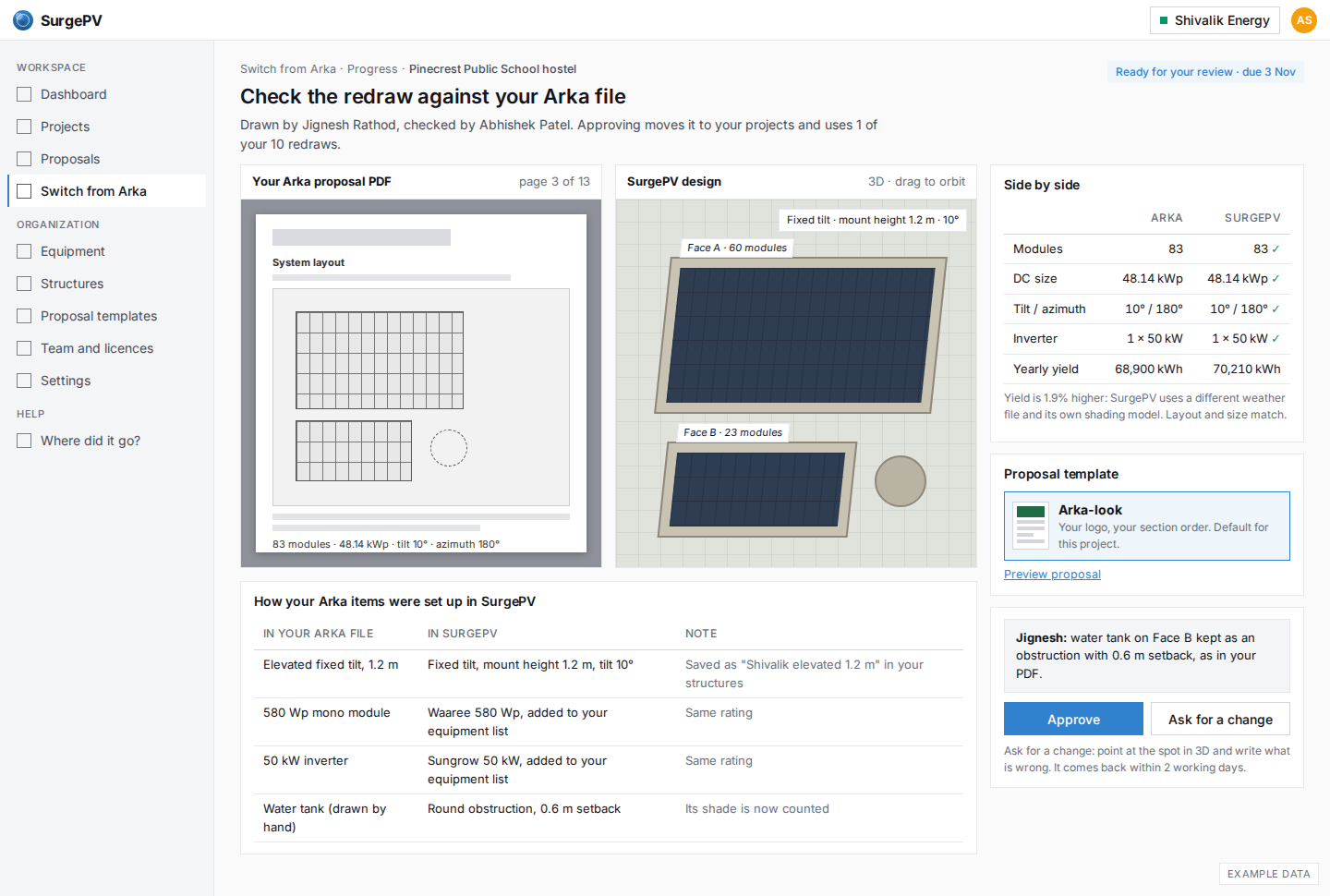Click the Switch from Arka sidebar icon
This screenshot has width=1330, height=896.
24,191
